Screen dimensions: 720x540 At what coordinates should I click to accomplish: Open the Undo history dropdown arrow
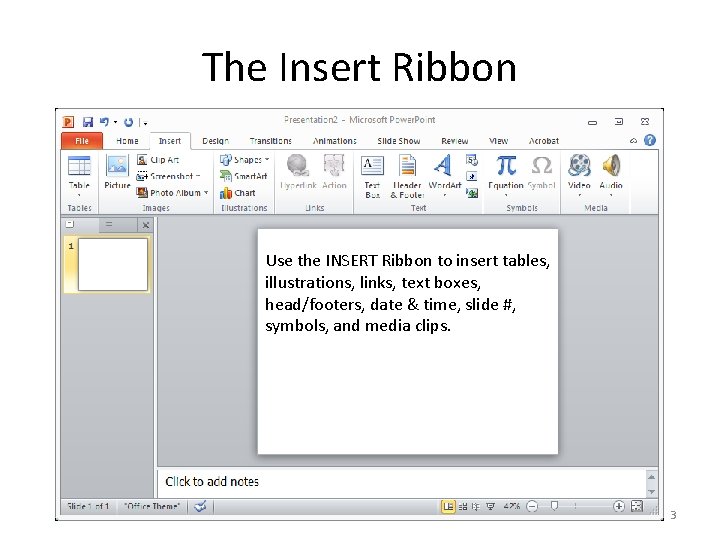tap(116, 122)
